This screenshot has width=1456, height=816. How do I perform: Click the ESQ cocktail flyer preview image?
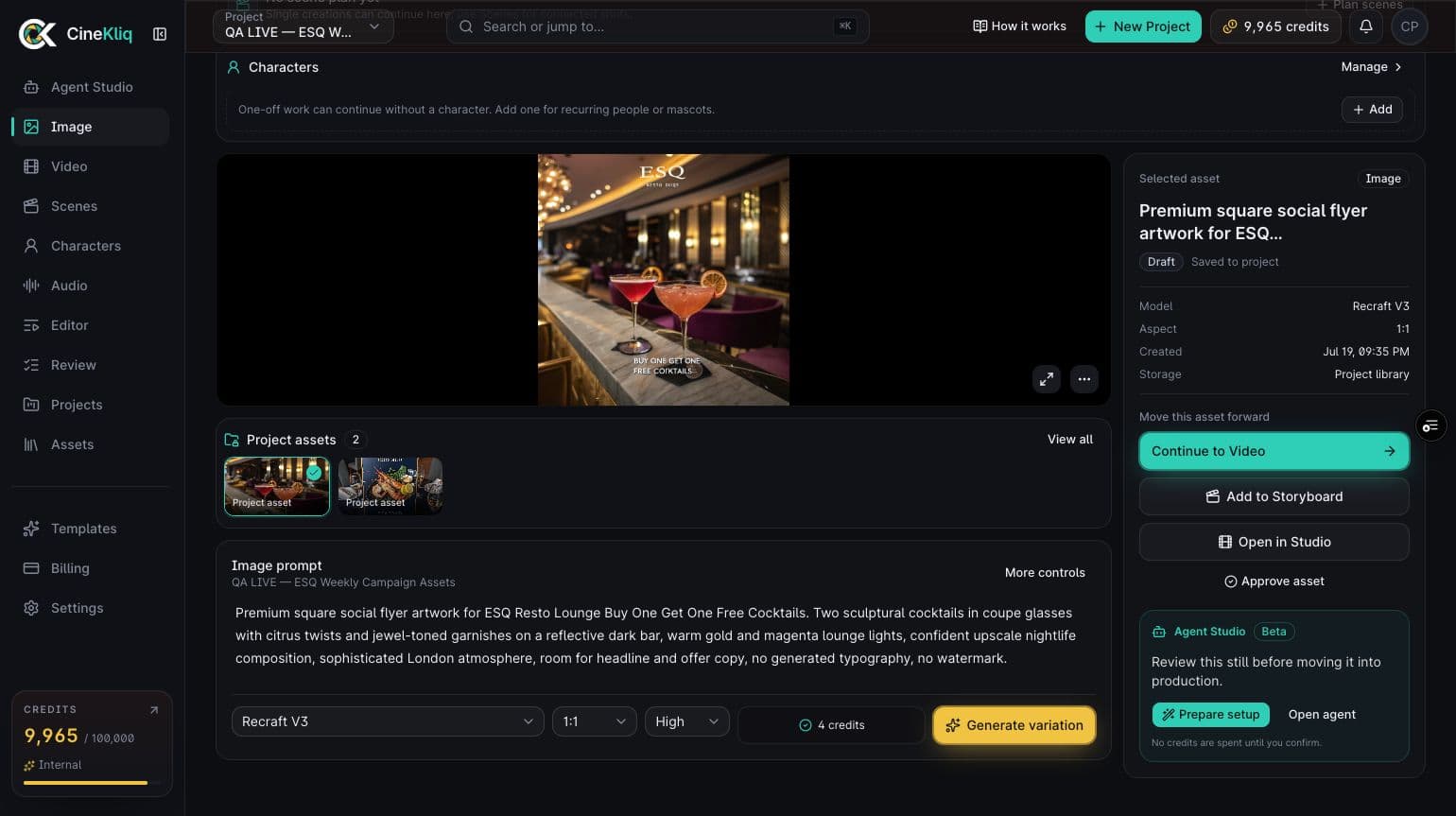pyautogui.click(x=664, y=280)
